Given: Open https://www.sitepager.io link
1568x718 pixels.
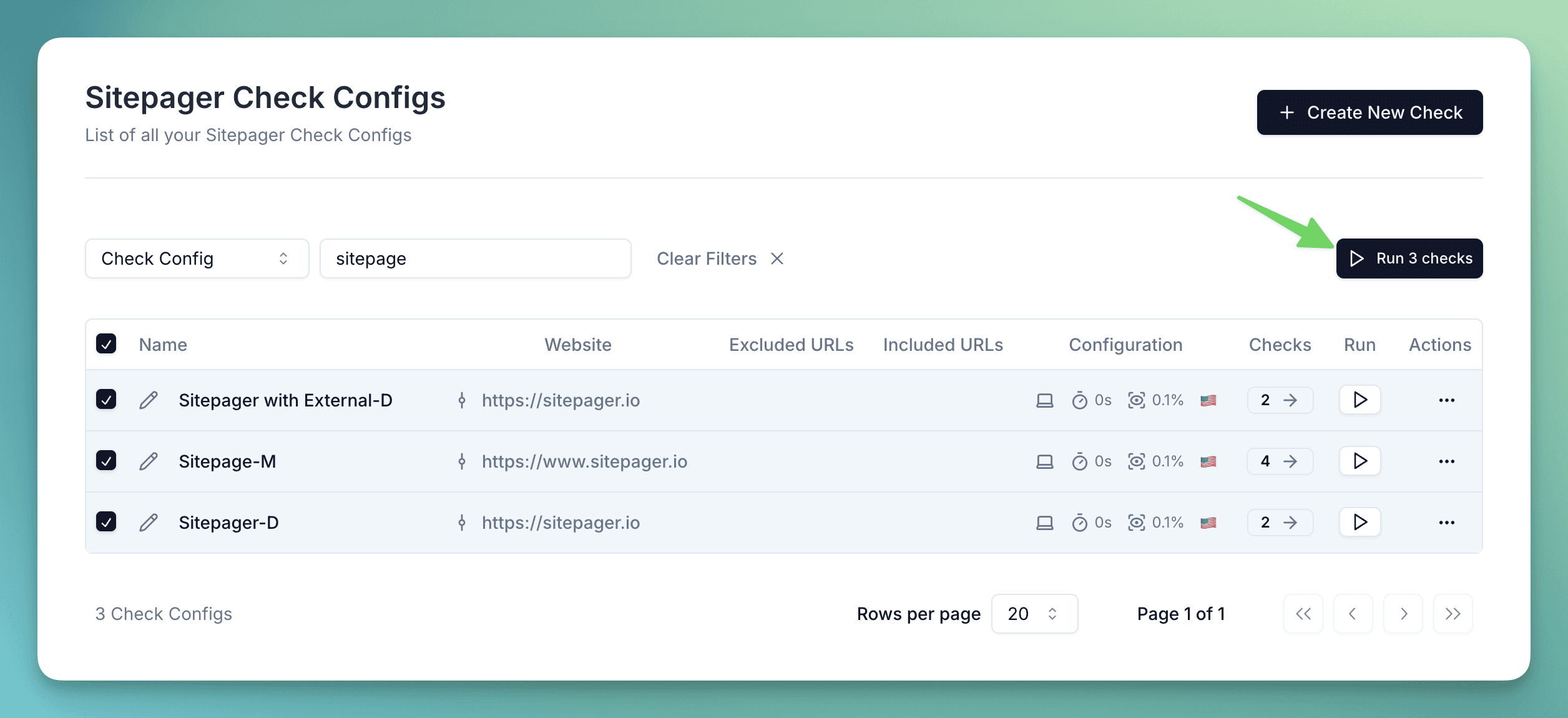Looking at the screenshot, I should tap(584, 461).
